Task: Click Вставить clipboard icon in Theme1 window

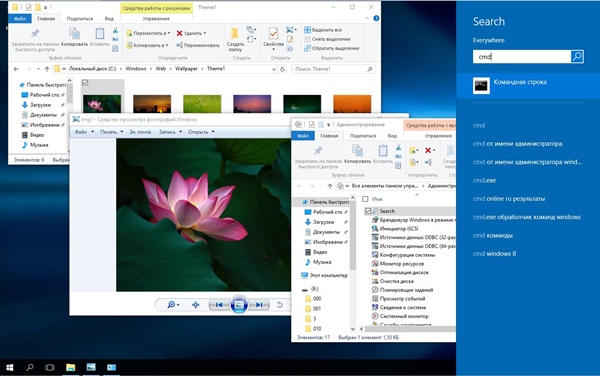Action: (x=99, y=34)
